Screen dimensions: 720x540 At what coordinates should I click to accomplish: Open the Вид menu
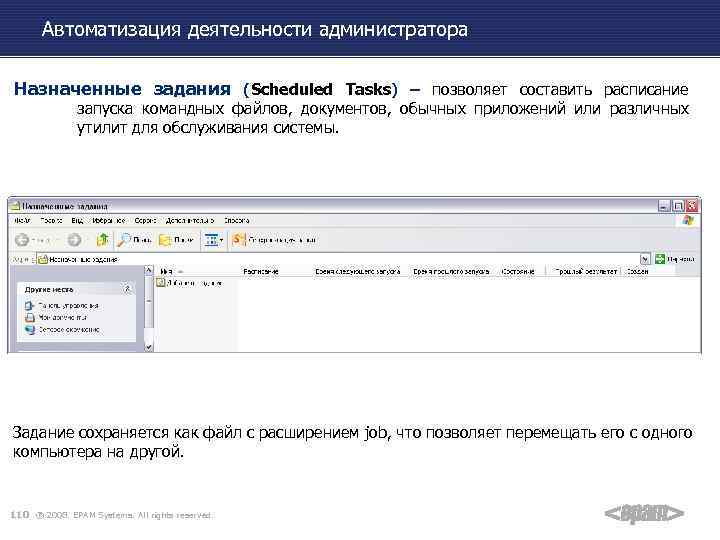pyautogui.click(x=77, y=220)
